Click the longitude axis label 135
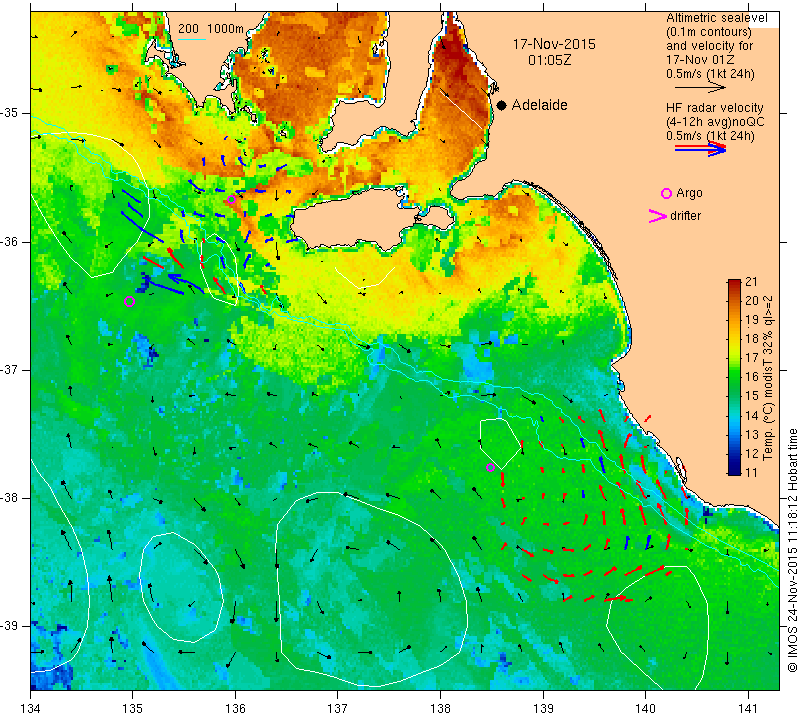800x720 pixels. [133, 708]
